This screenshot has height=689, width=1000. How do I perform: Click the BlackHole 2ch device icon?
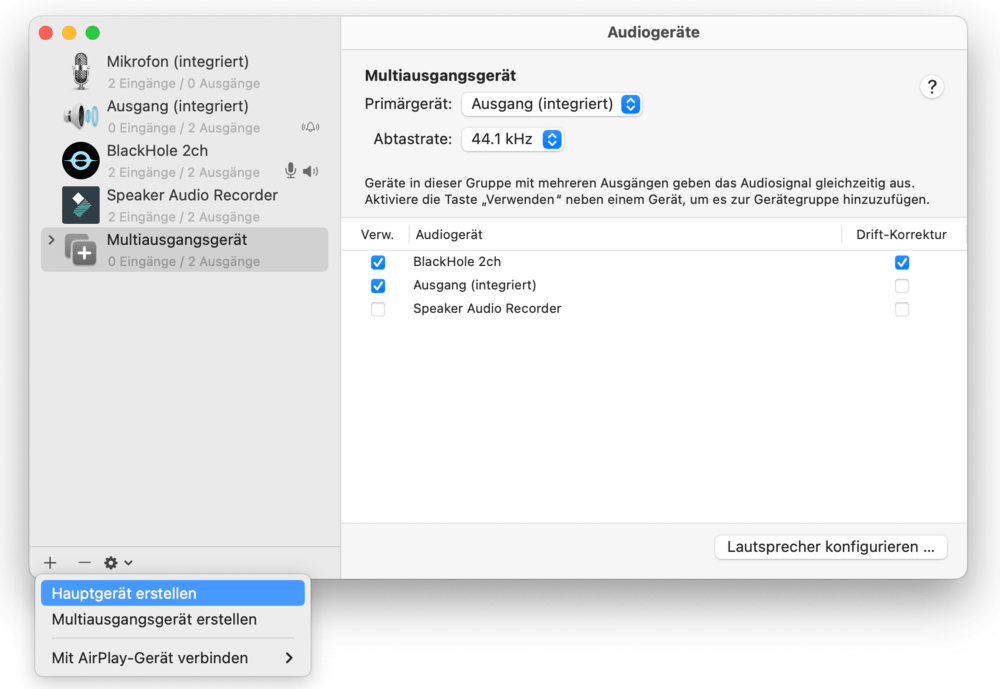[81, 160]
